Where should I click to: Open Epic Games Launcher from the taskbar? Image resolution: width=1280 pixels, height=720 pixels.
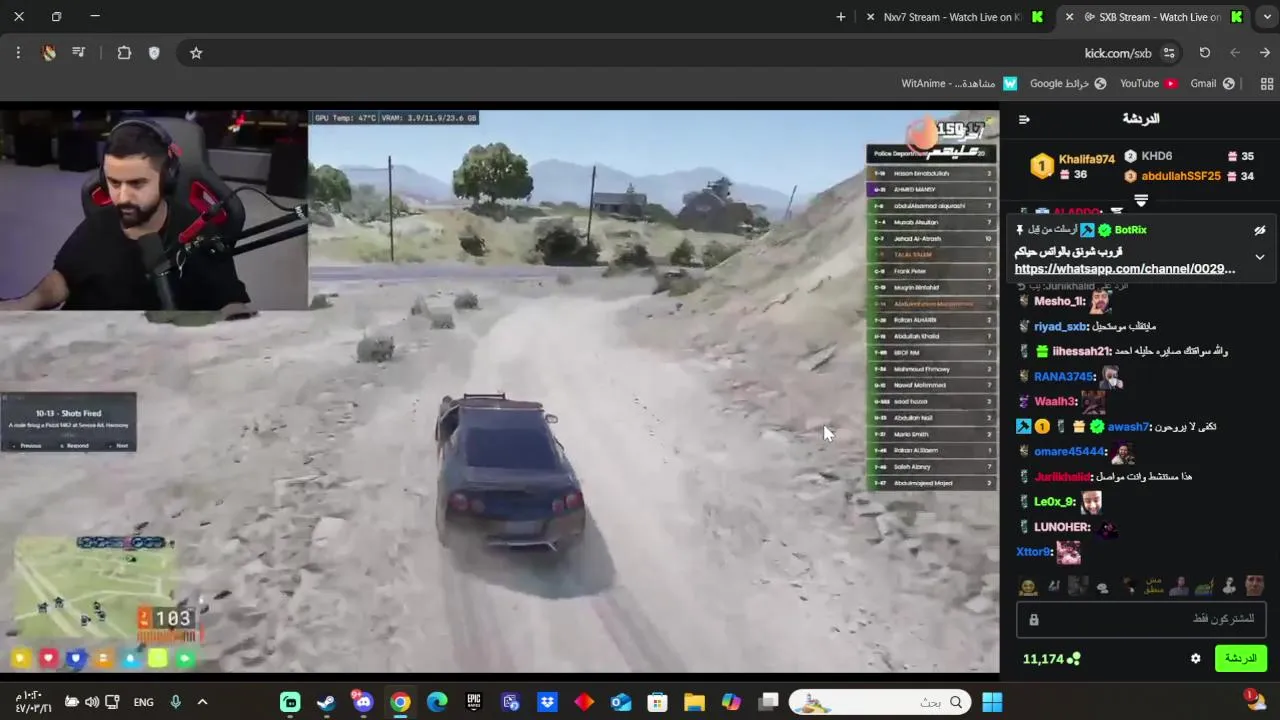(474, 702)
